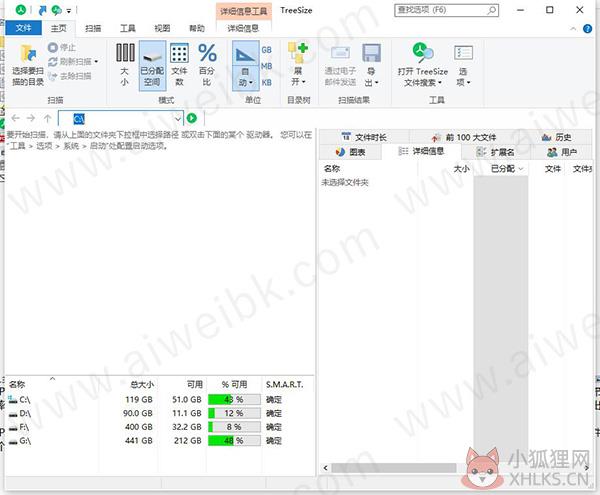The image size is (600, 495).
Task: Sort drive list by 总大小 header
Action: [142, 384]
